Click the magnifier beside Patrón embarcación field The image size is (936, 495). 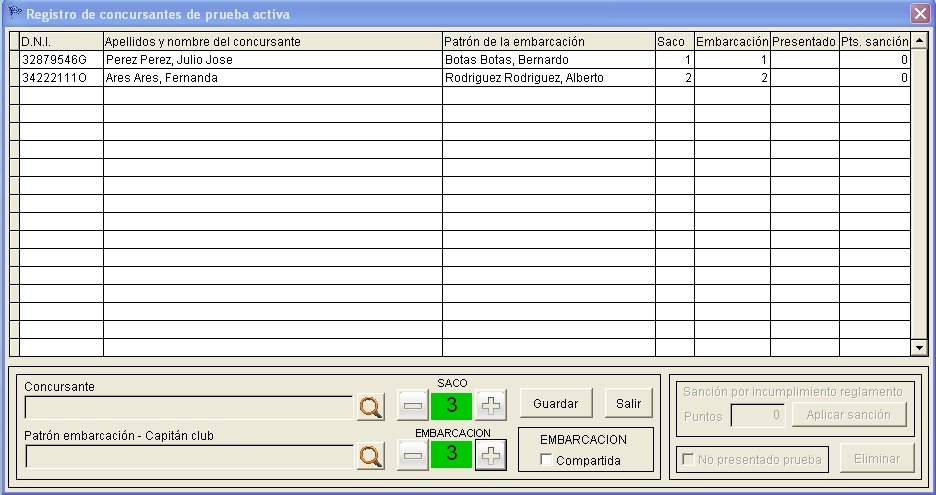pos(370,456)
